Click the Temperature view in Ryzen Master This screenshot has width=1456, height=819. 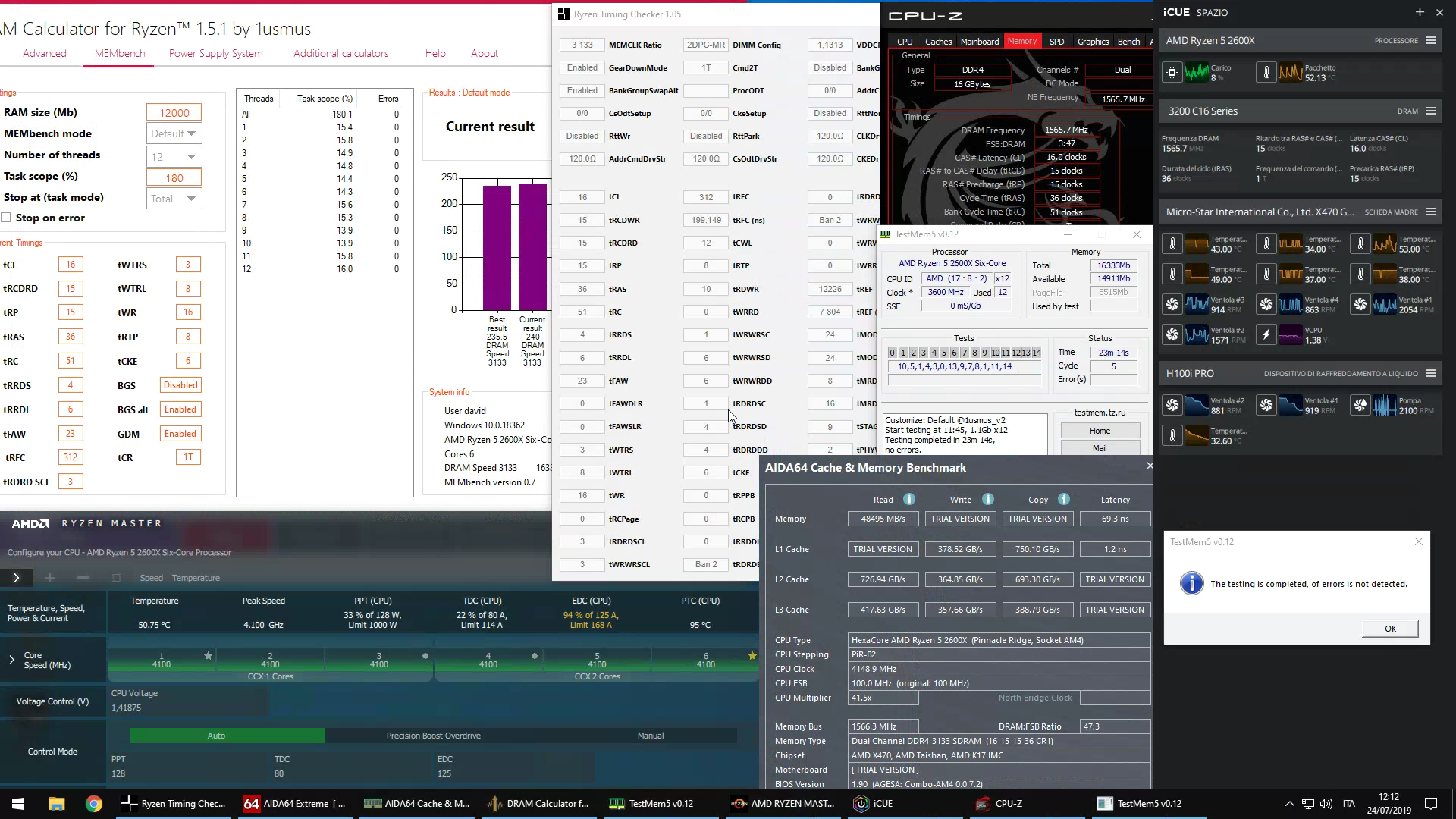196,578
